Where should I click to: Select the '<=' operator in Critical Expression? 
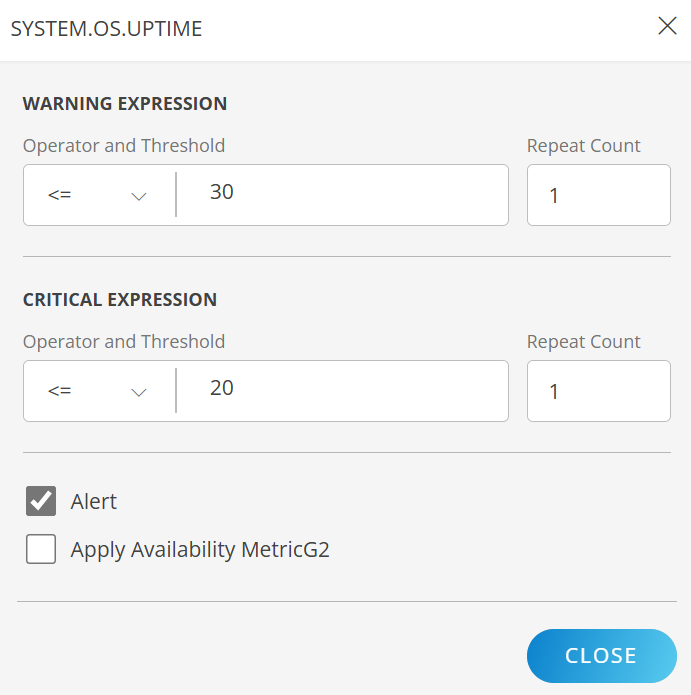(60, 392)
